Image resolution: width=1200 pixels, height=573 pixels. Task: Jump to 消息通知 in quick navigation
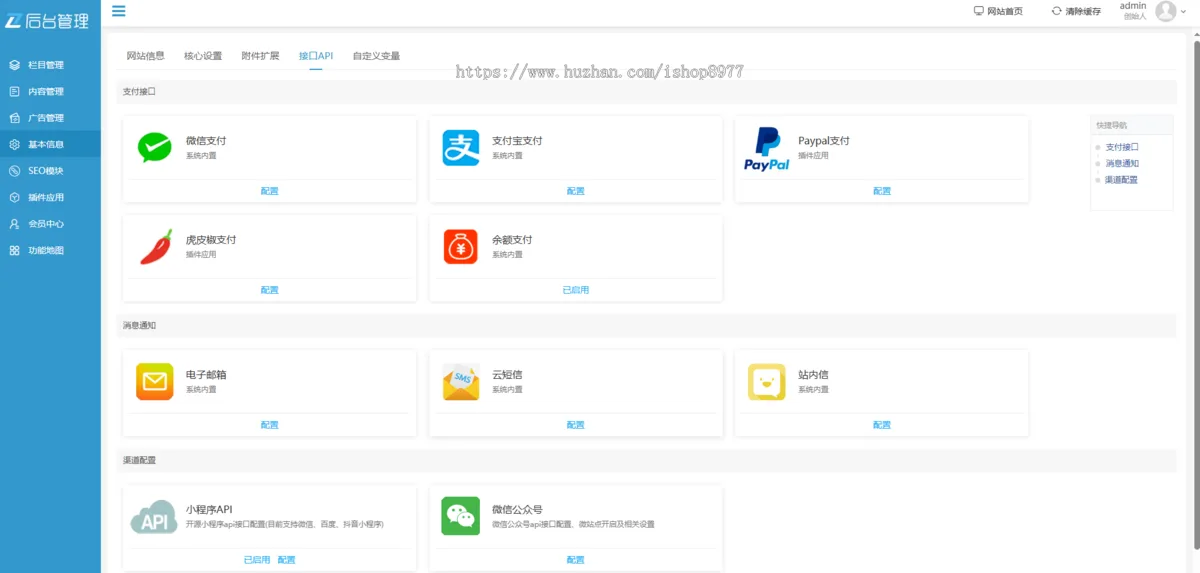coord(1122,163)
